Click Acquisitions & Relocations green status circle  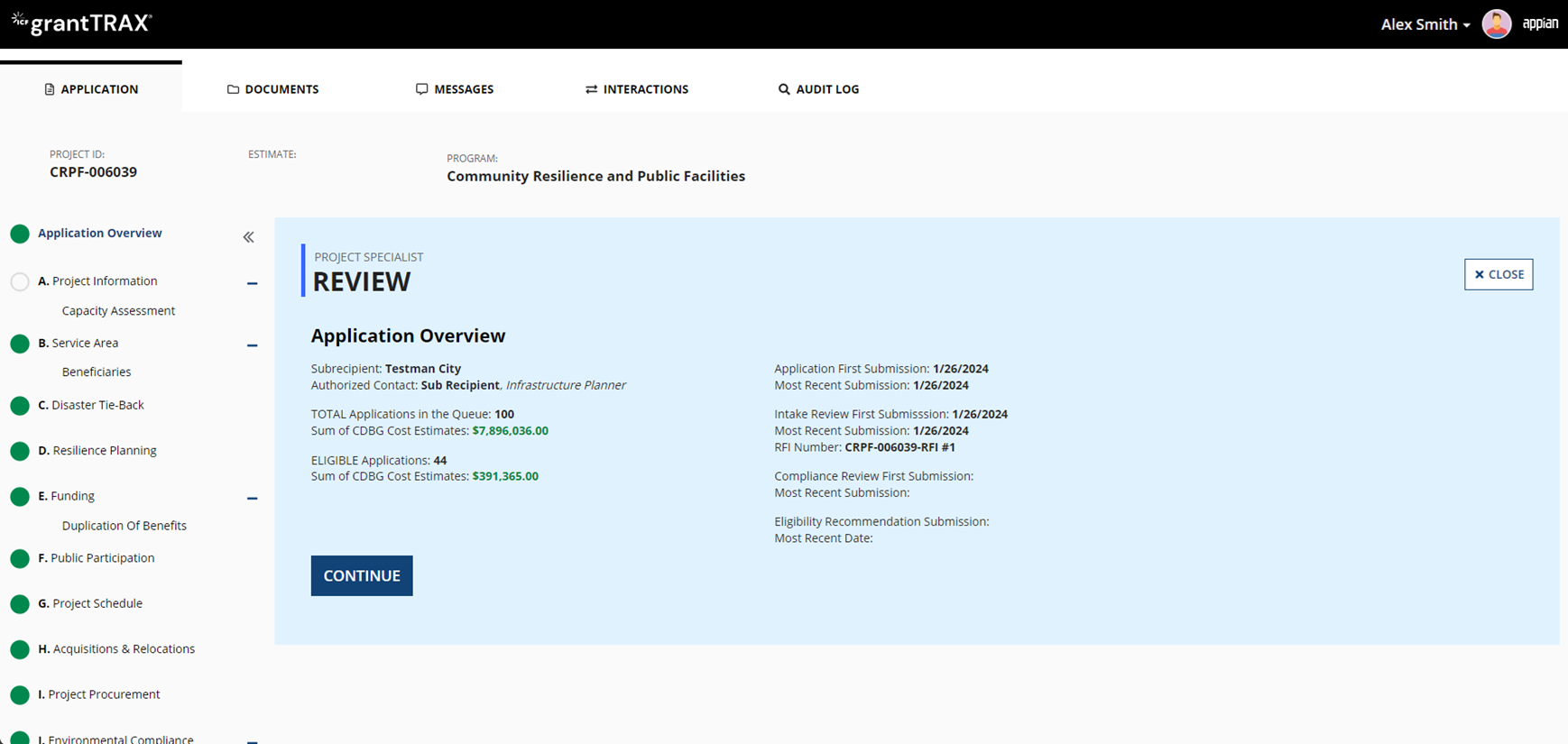(20, 649)
